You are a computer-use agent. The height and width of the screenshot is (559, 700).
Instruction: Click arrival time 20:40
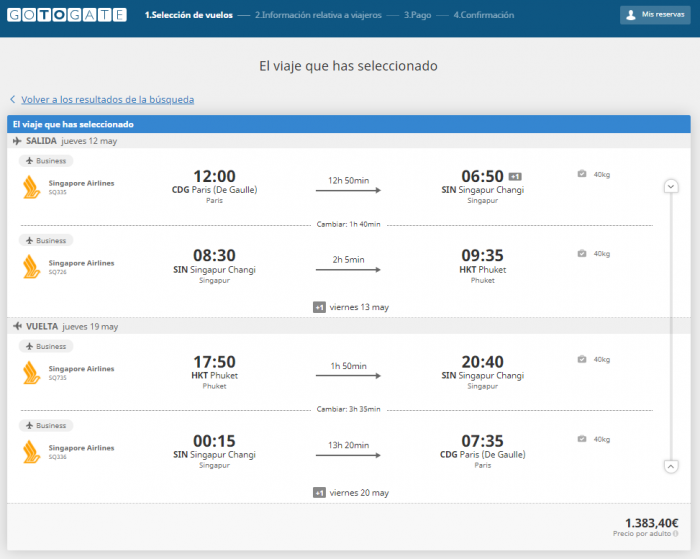pyautogui.click(x=482, y=362)
